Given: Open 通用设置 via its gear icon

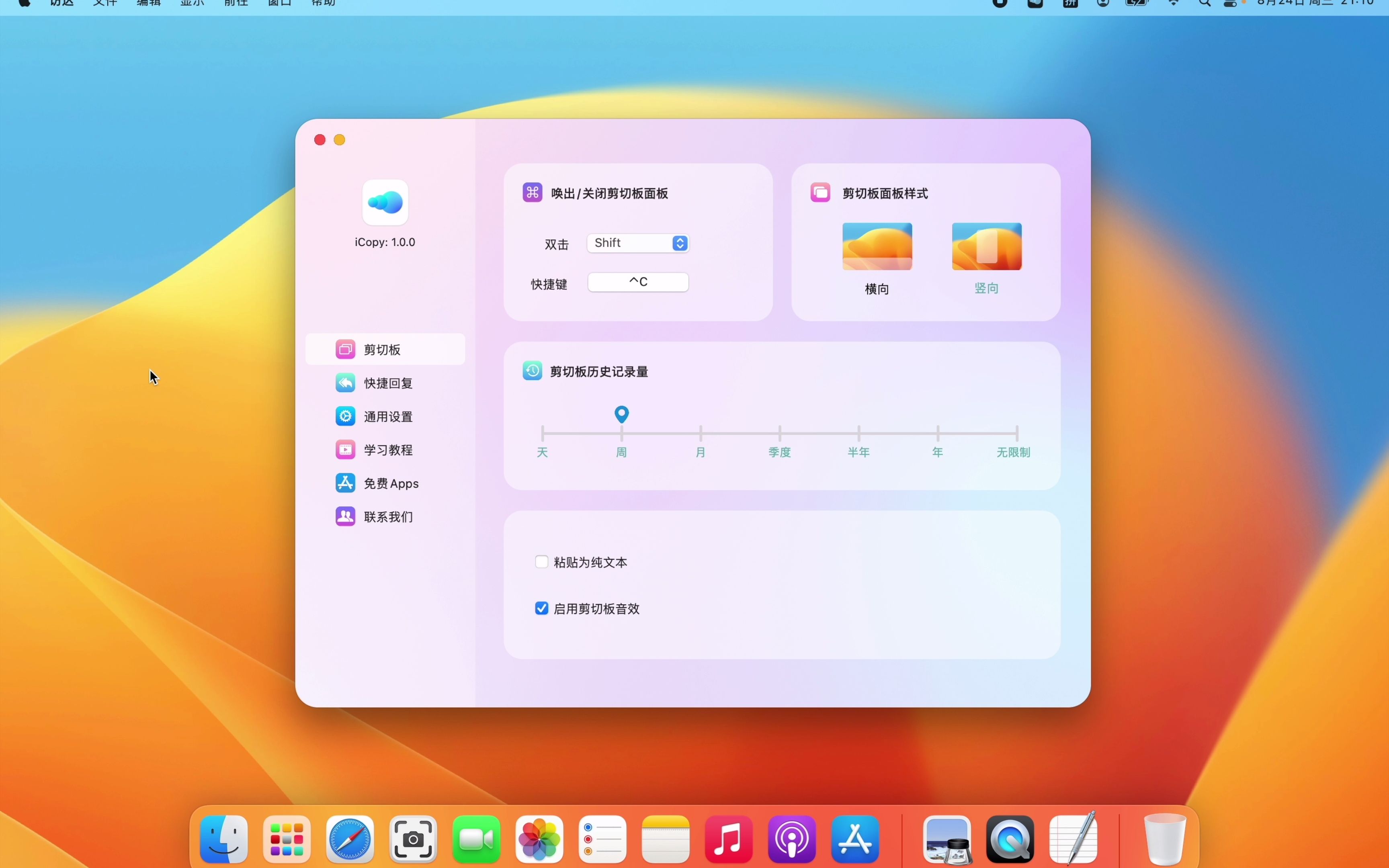Looking at the screenshot, I should pos(345,416).
